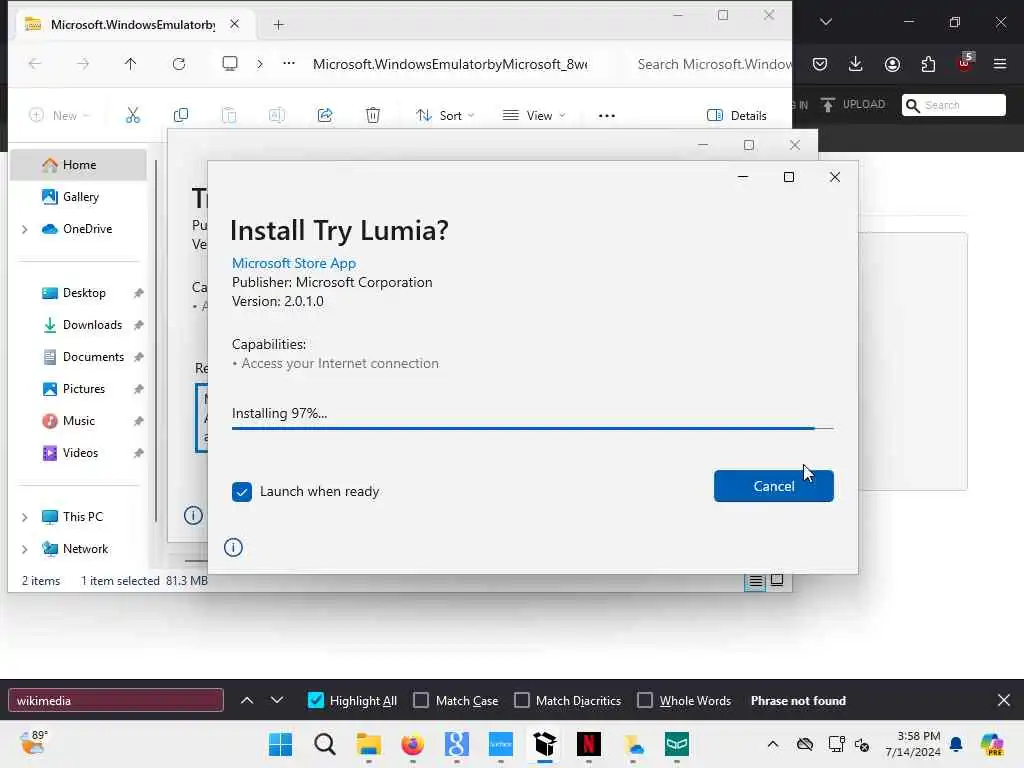
Task: Expand the address bar breadcrumb chevron
Action: [x=260, y=63]
